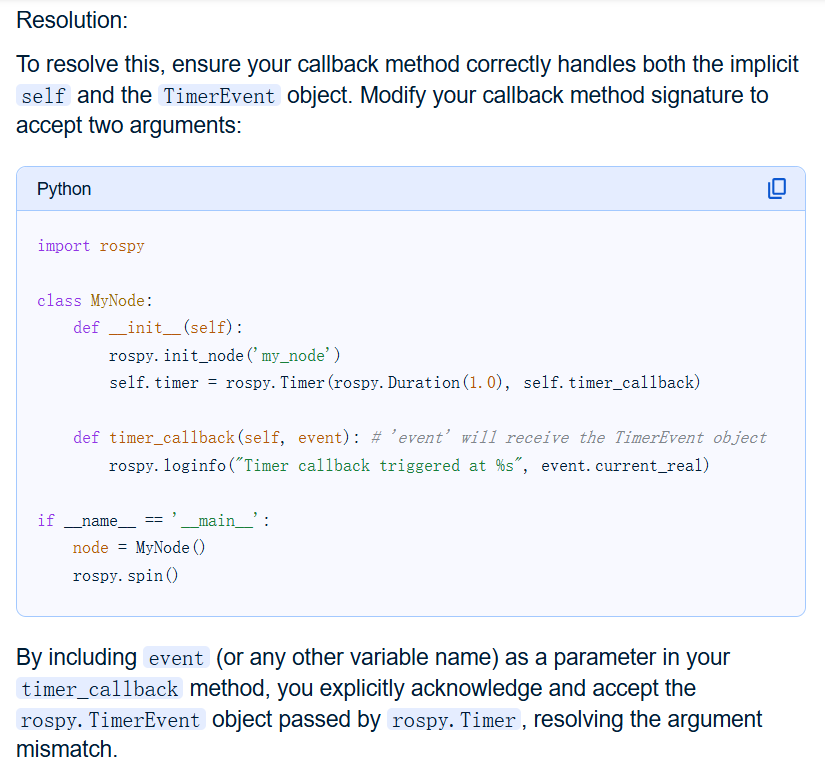Click the final word "mismatch."

67,749
